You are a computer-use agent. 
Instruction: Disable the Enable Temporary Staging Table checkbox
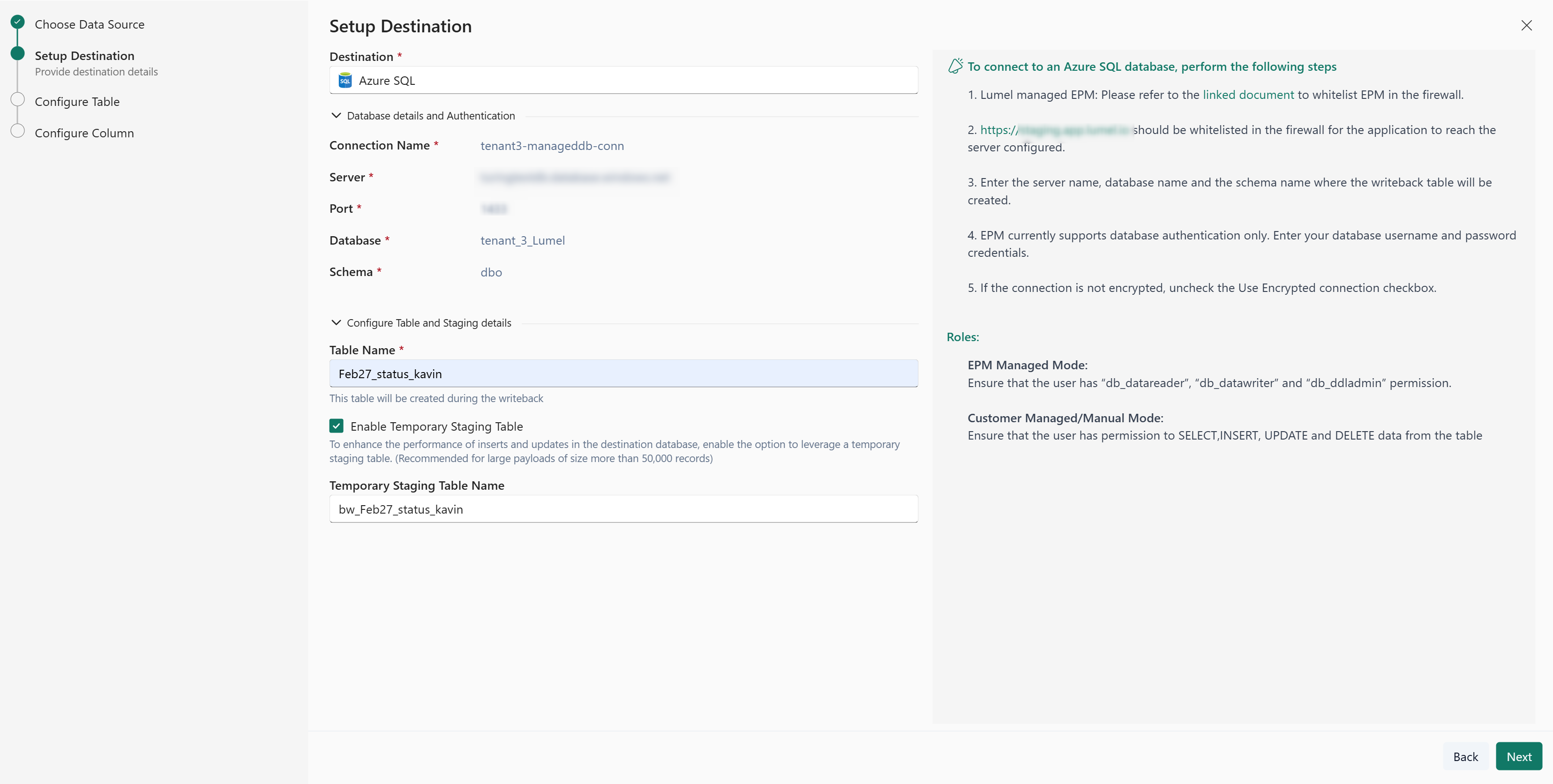[337, 426]
